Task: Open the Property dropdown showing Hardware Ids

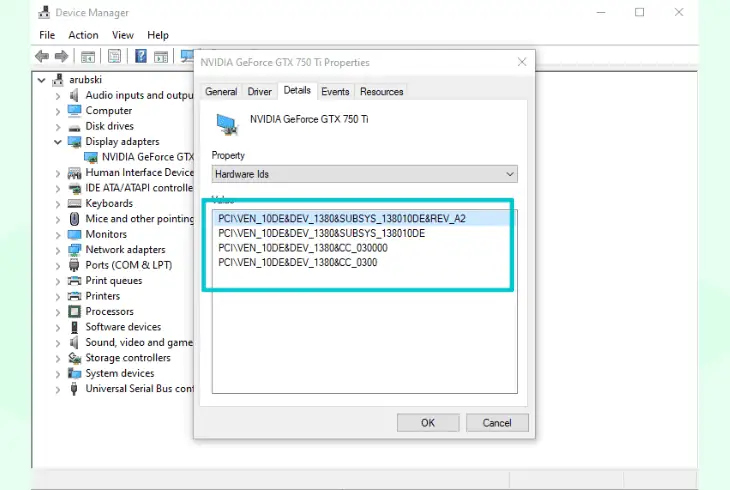Action: click(365, 174)
